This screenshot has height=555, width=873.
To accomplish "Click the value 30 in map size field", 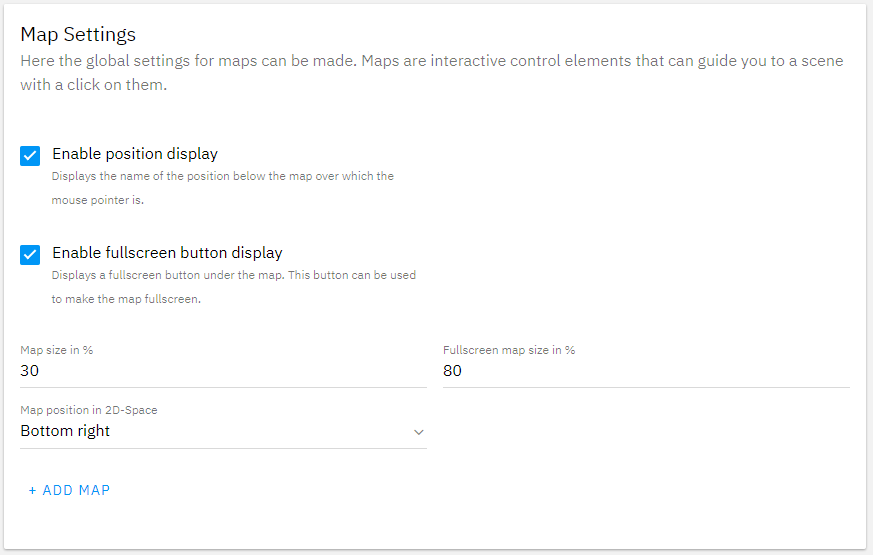I will [x=30, y=372].
